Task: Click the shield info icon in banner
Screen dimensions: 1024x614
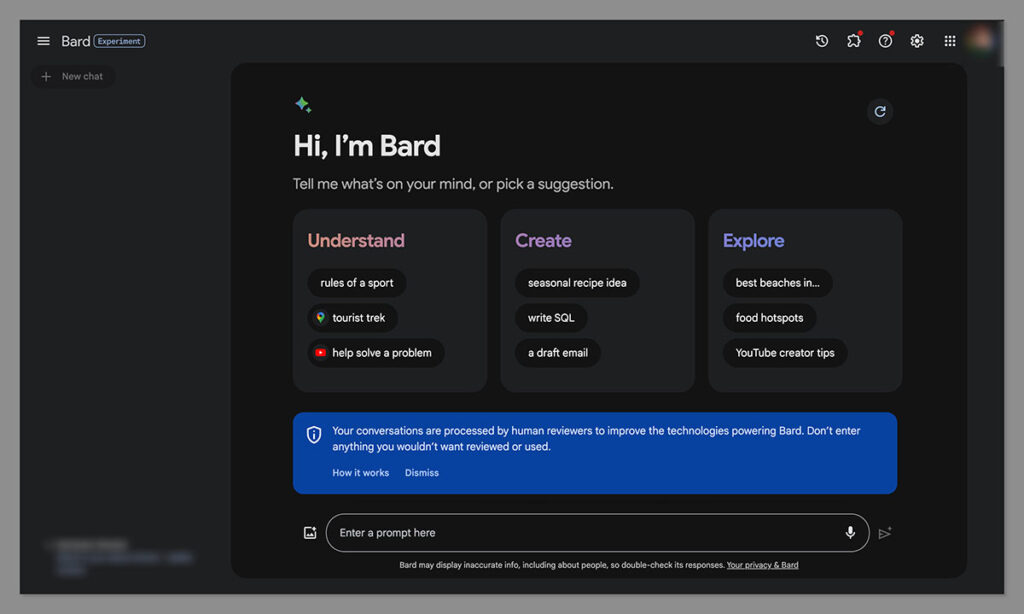Action: pyautogui.click(x=314, y=434)
